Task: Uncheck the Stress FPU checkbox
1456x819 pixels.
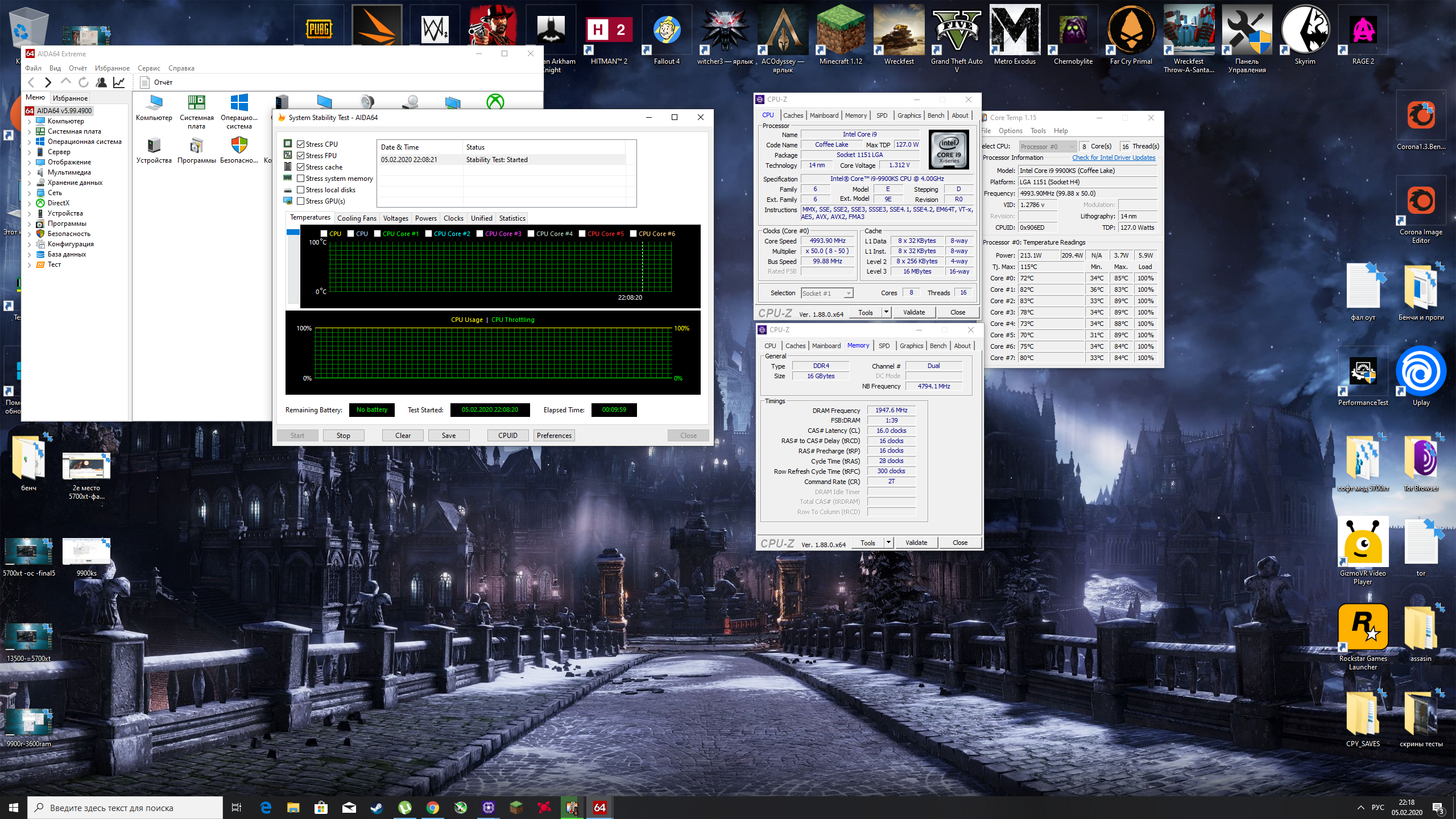Action: [x=301, y=156]
